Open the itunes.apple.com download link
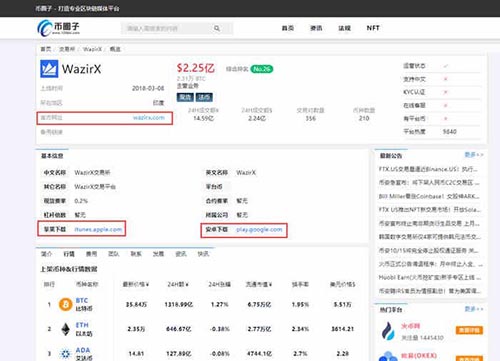This screenshot has height=361, width=500. pos(98,229)
